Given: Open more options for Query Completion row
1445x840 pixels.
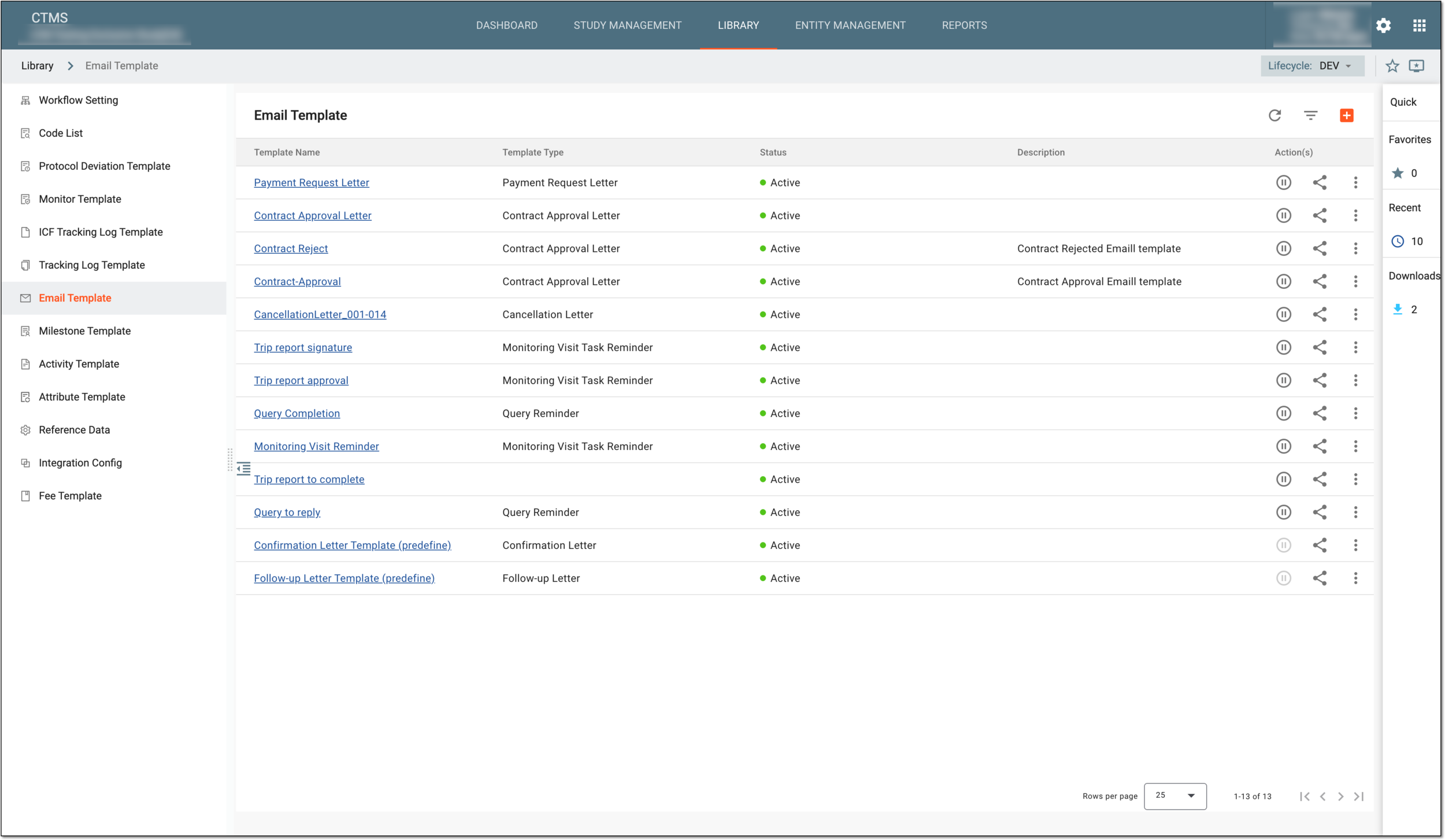Looking at the screenshot, I should pos(1355,413).
